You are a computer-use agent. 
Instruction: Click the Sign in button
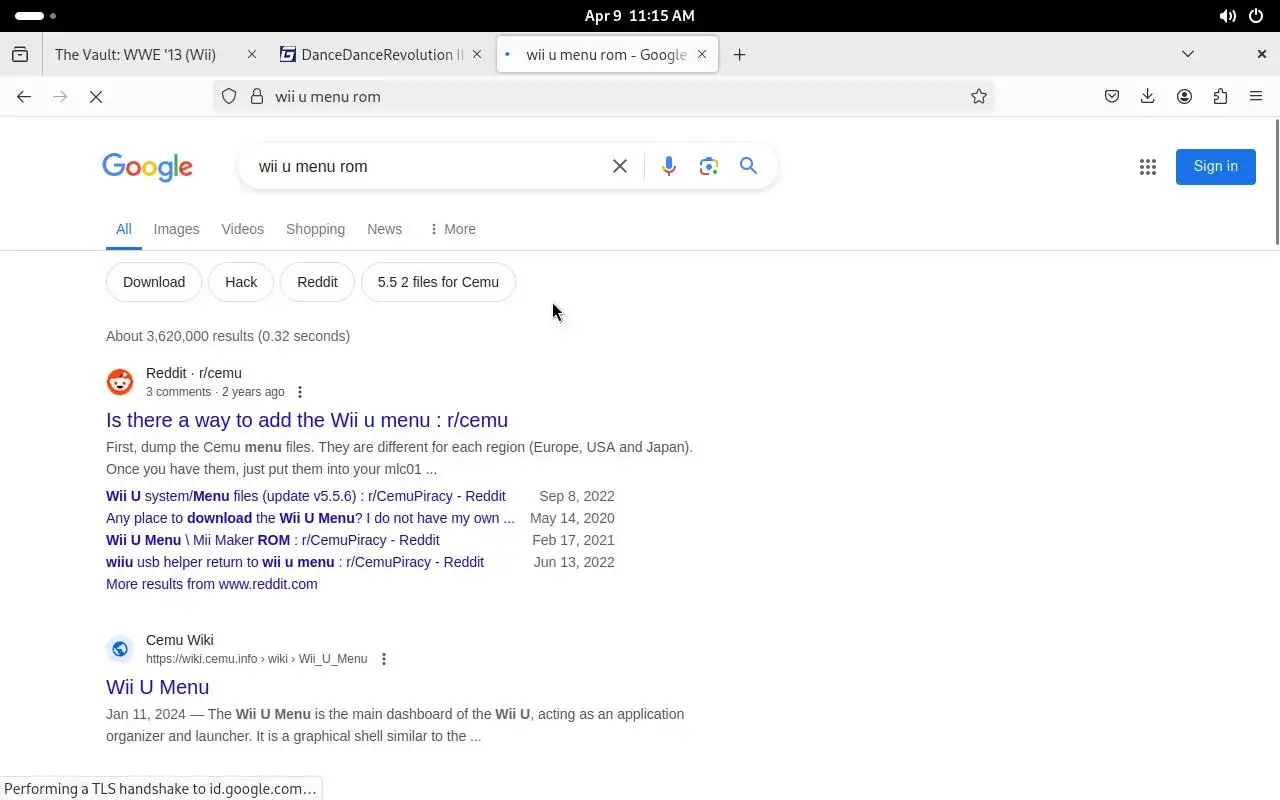coord(1216,167)
